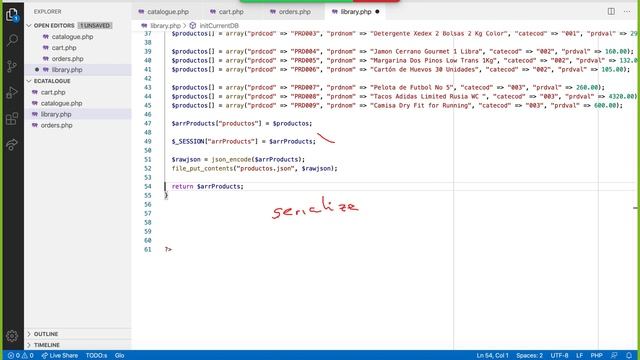Open the Extensions view icon
Viewport: 640px width, 360px height.
click(12, 119)
